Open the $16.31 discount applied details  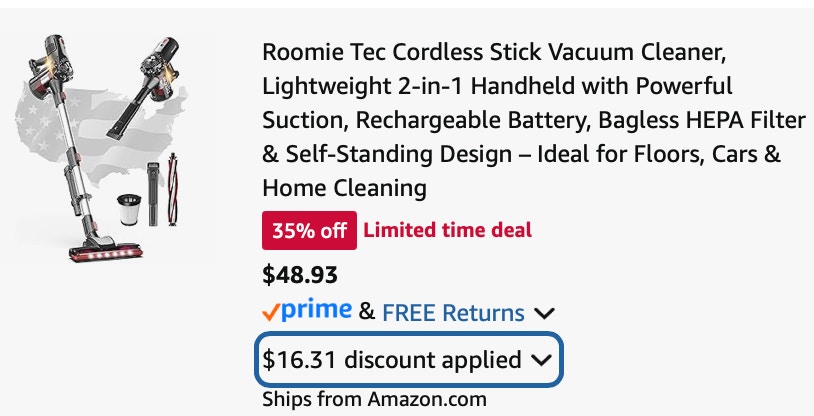tap(408, 359)
